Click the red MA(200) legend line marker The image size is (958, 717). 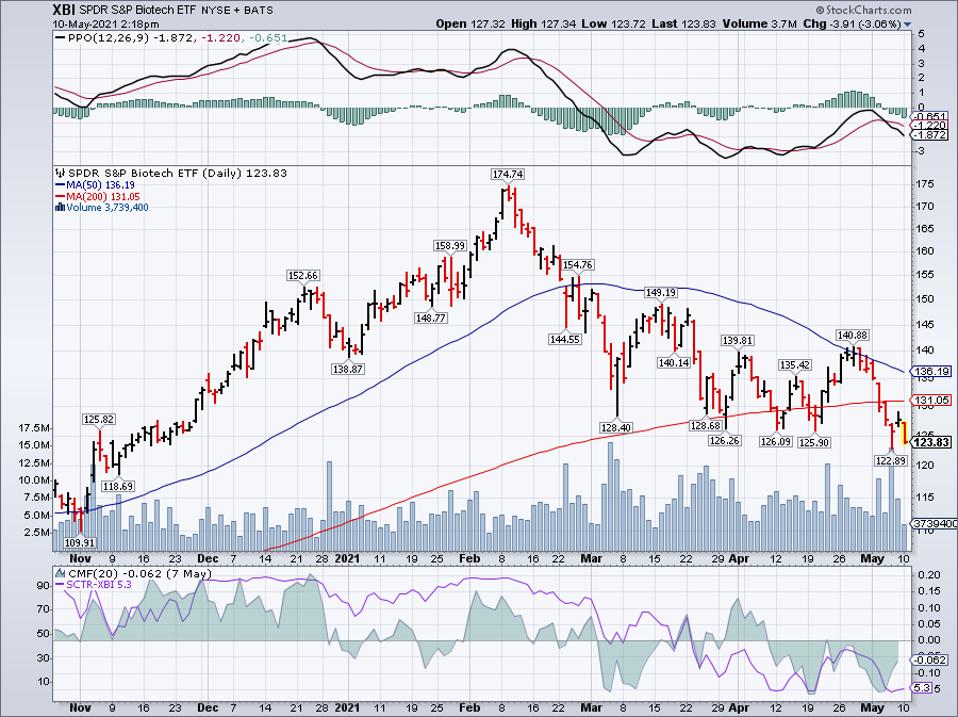(x=60, y=197)
